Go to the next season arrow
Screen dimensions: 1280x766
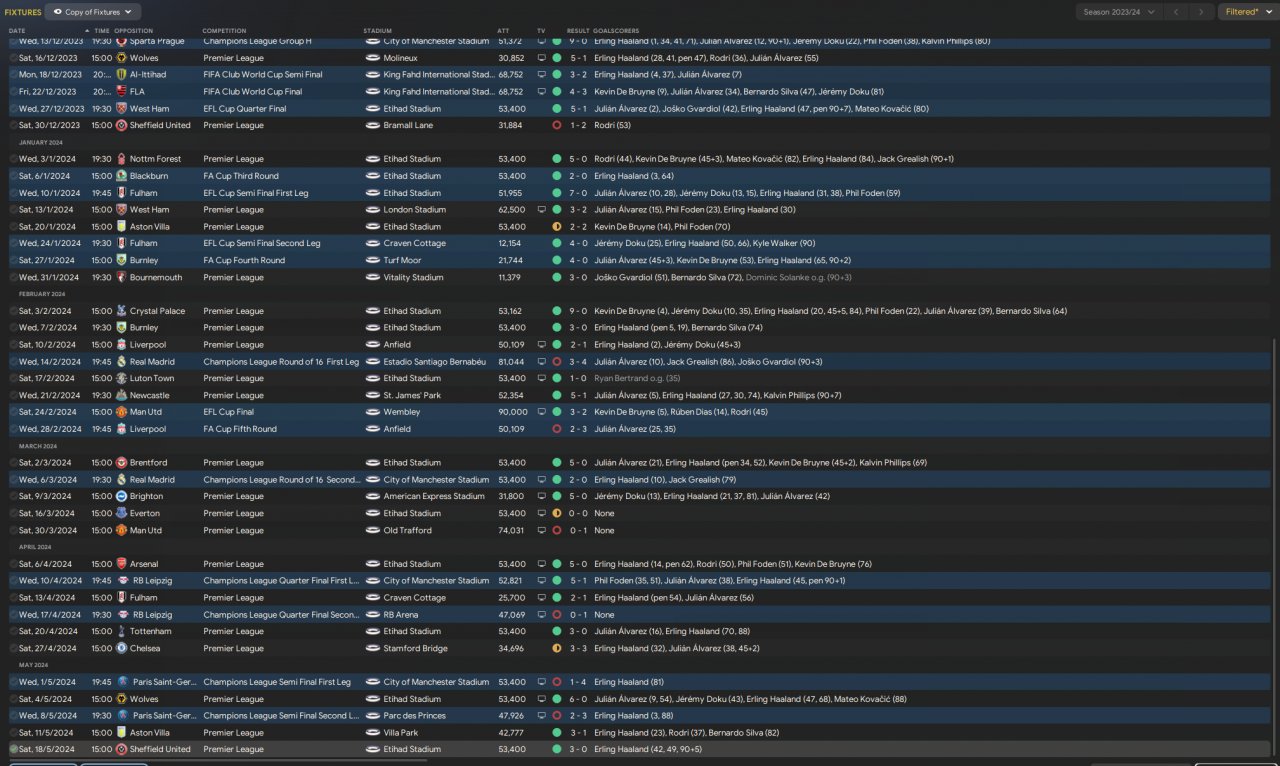pos(1201,12)
